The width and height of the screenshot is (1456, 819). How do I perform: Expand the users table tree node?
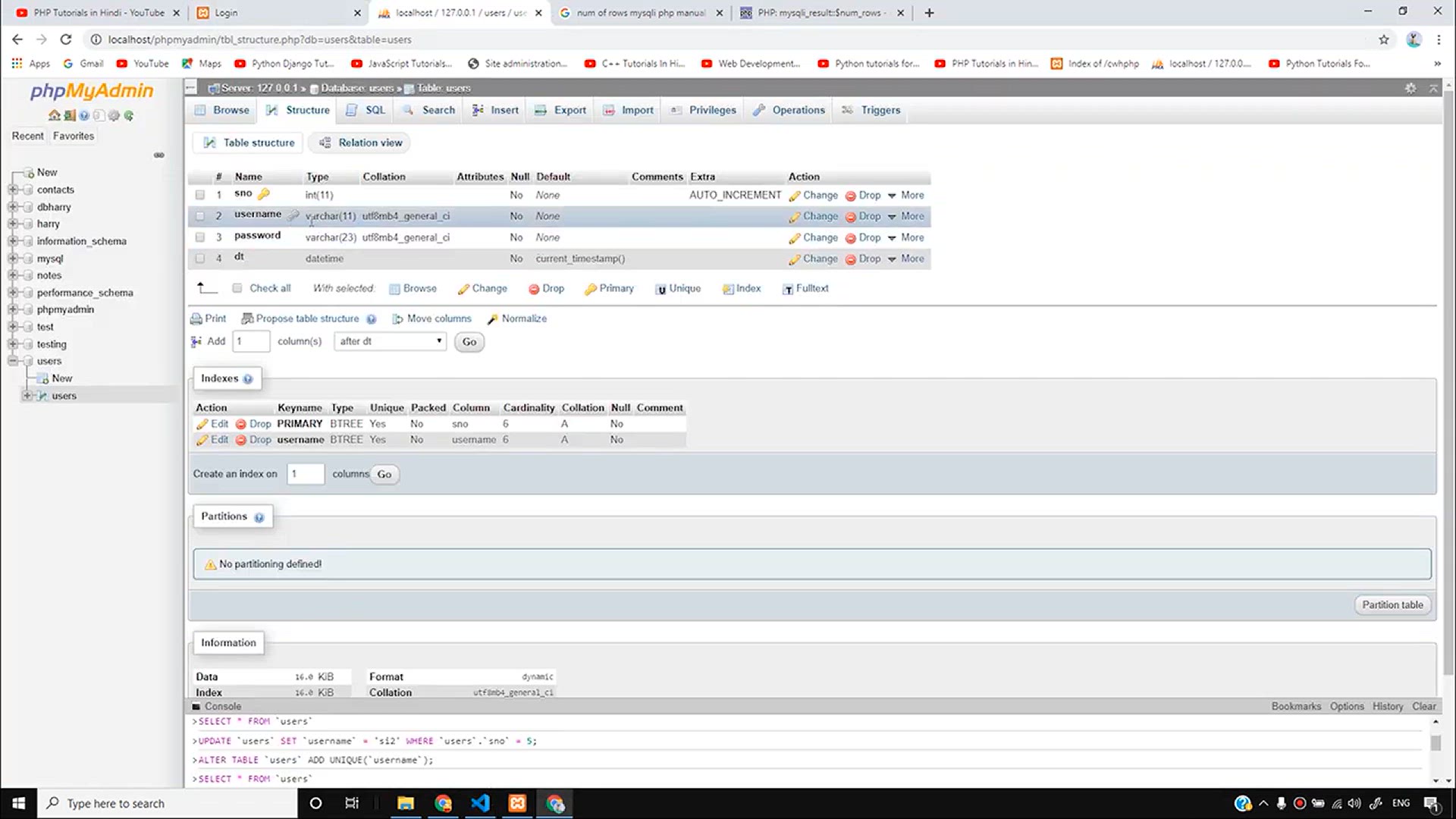point(27,396)
